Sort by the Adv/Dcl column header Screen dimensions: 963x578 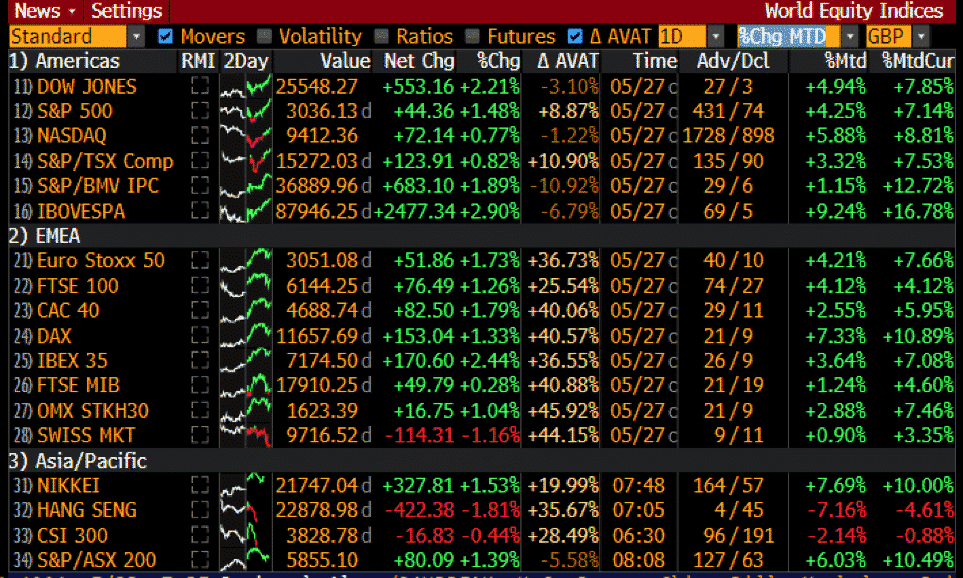coord(733,61)
